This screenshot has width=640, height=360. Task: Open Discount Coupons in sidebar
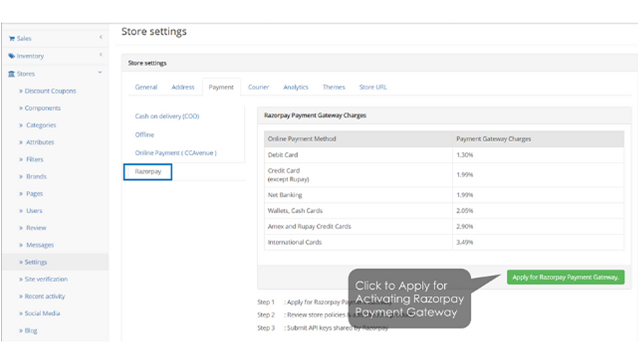[x=50, y=91]
